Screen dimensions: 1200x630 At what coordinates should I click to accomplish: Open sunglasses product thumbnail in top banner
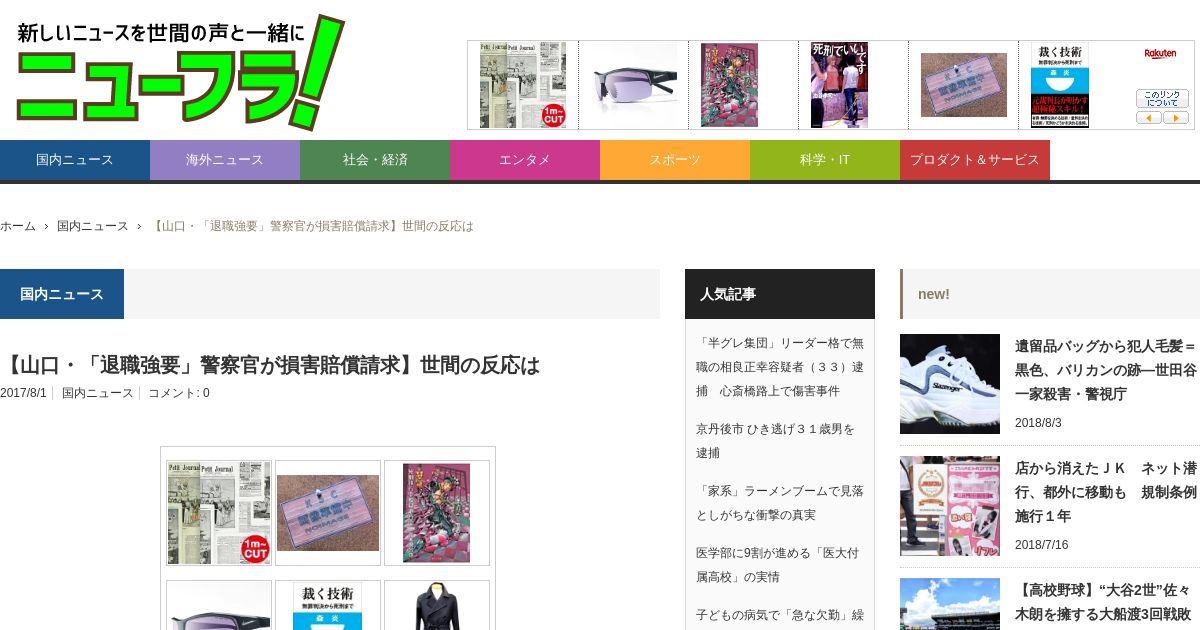pos(633,85)
